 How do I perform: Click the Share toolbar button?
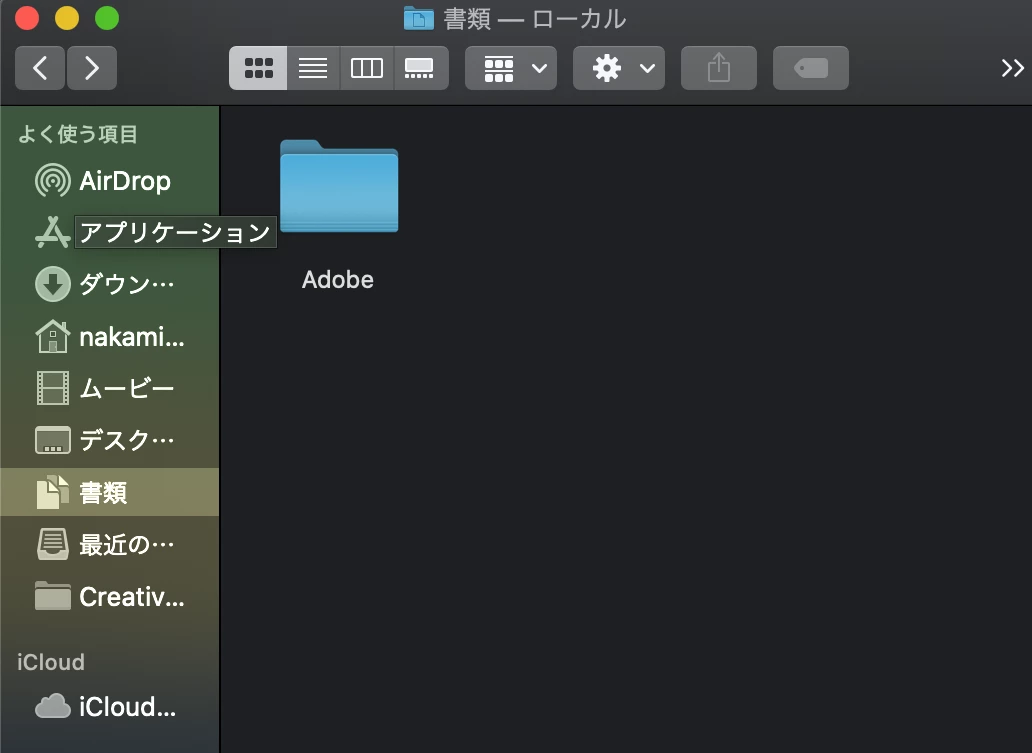(x=719, y=68)
